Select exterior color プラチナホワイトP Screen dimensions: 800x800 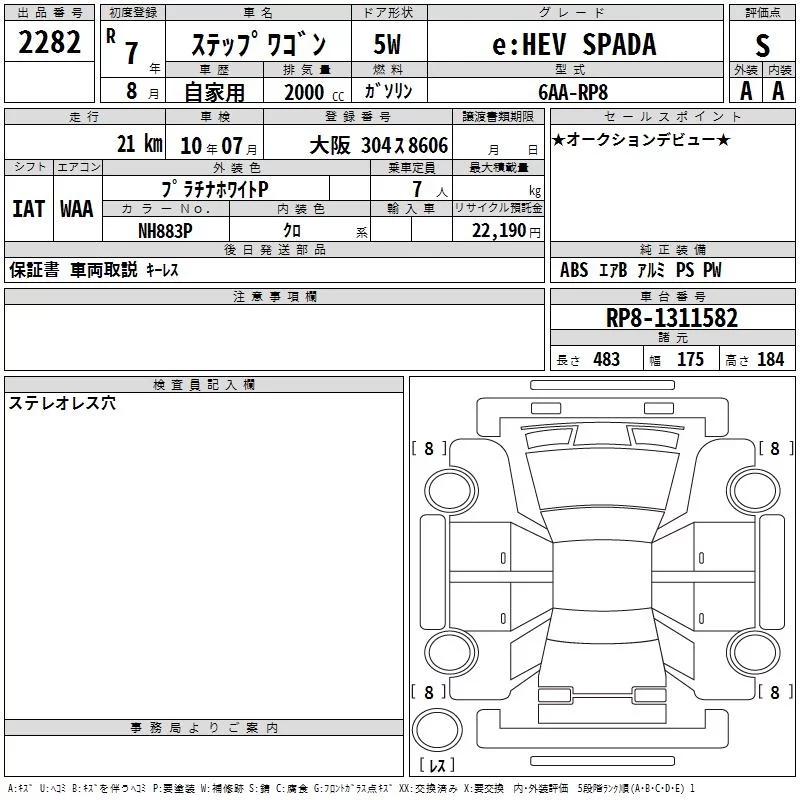click(215, 189)
